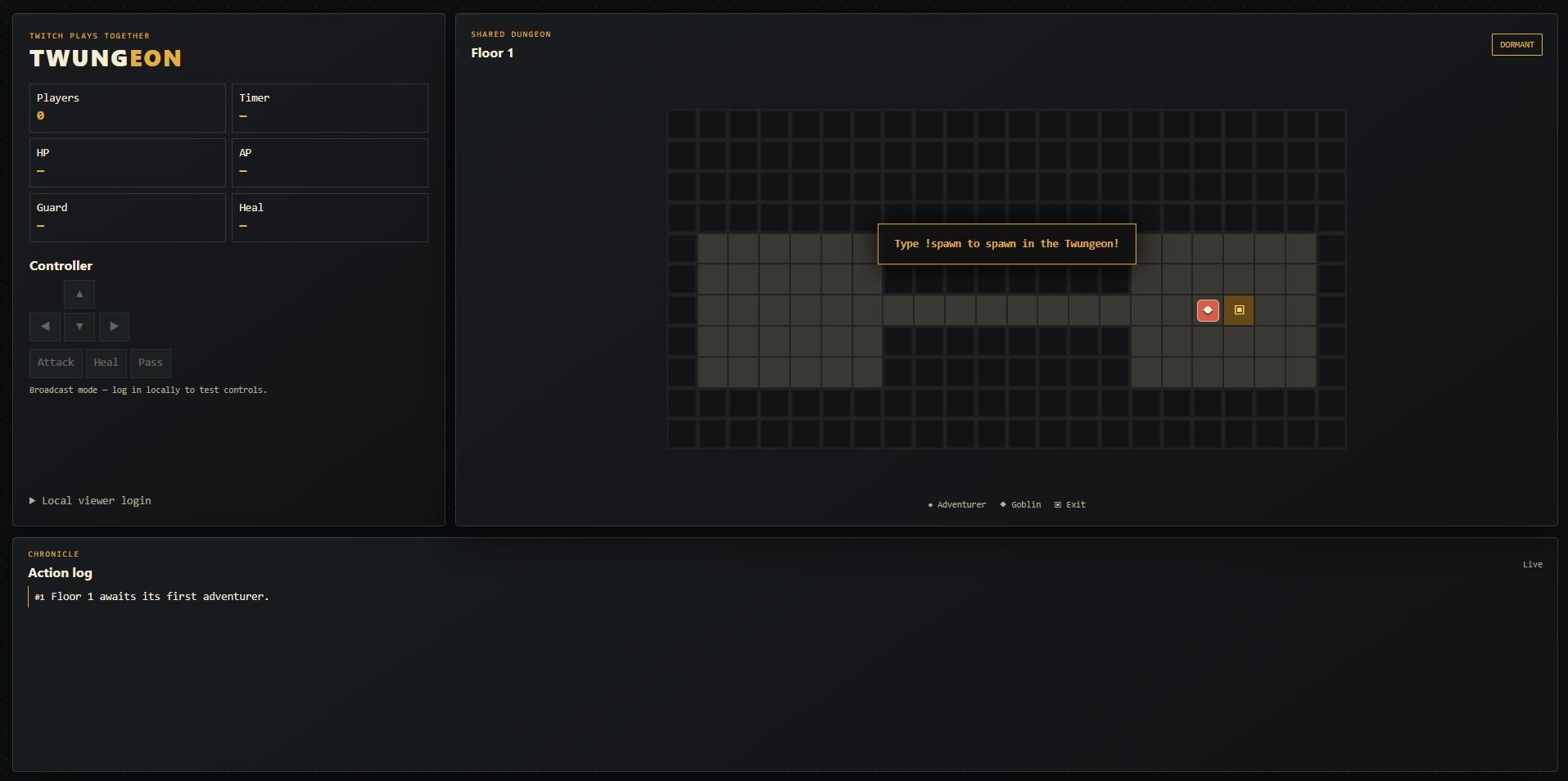
Task: Click the DORMANT status badge
Action: pyautogui.click(x=1516, y=45)
